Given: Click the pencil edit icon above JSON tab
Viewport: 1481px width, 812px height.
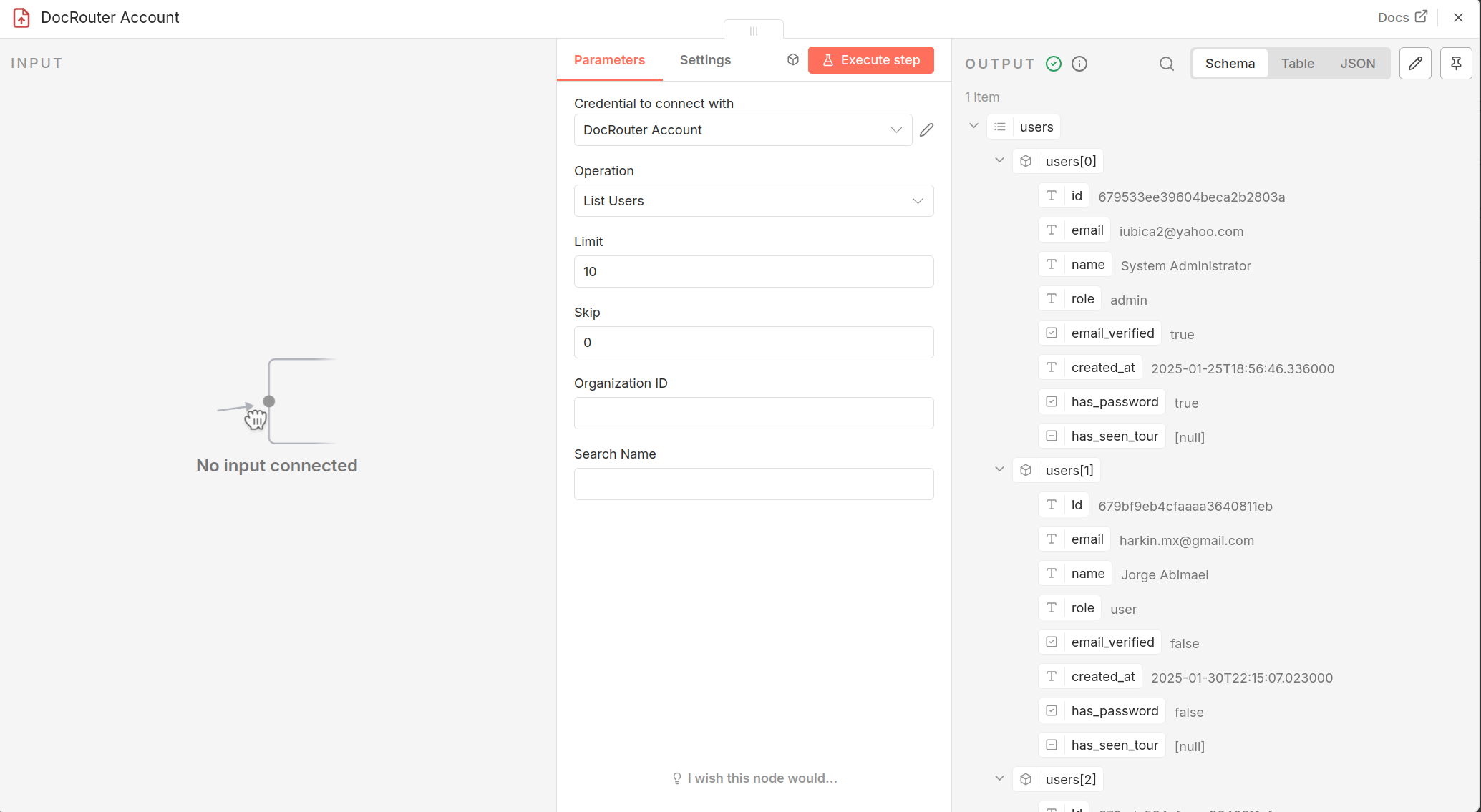Looking at the screenshot, I should 1415,63.
